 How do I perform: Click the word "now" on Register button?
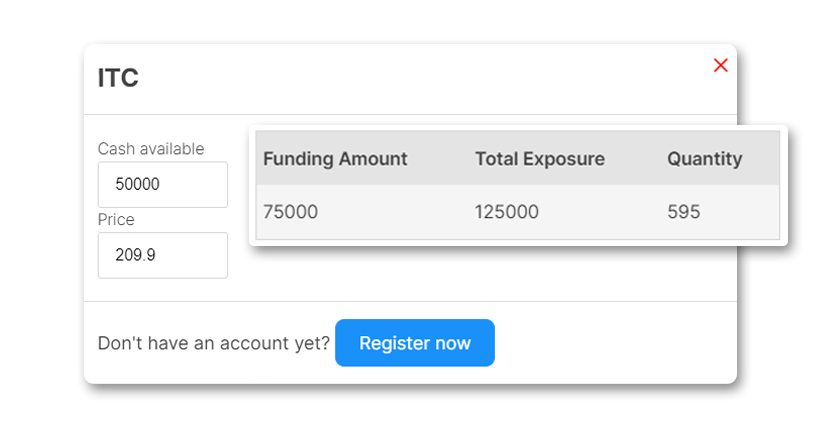click(452, 343)
